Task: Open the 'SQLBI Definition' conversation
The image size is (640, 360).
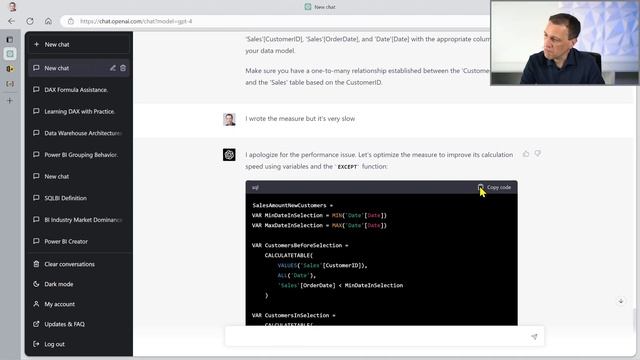Action: click(79, 198)
